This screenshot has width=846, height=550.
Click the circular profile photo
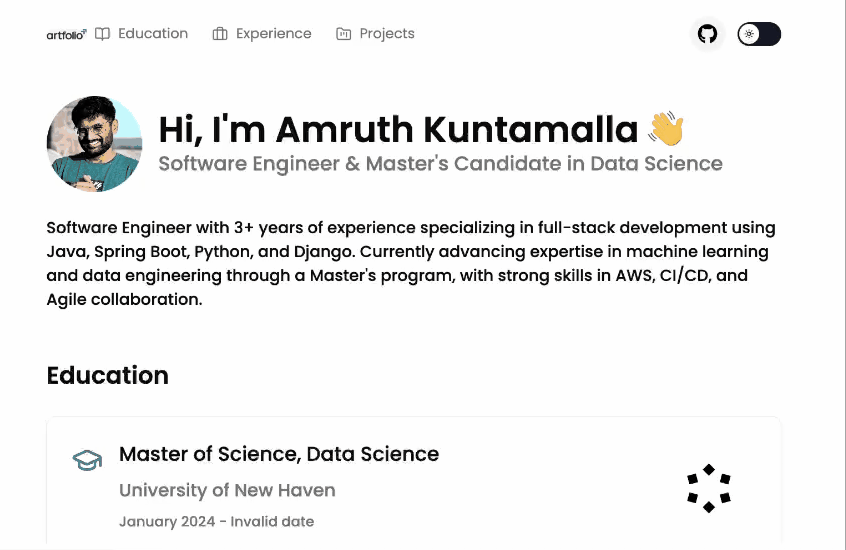pos(94,144)
